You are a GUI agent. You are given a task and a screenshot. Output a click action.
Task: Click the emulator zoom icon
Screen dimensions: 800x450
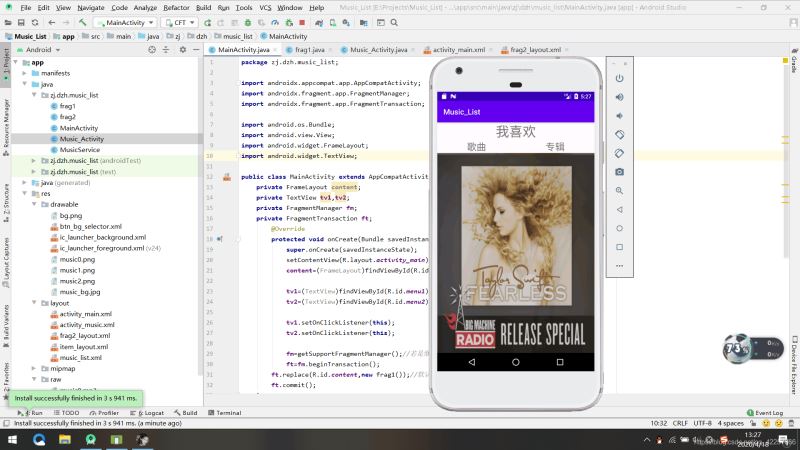coord(619,190)
